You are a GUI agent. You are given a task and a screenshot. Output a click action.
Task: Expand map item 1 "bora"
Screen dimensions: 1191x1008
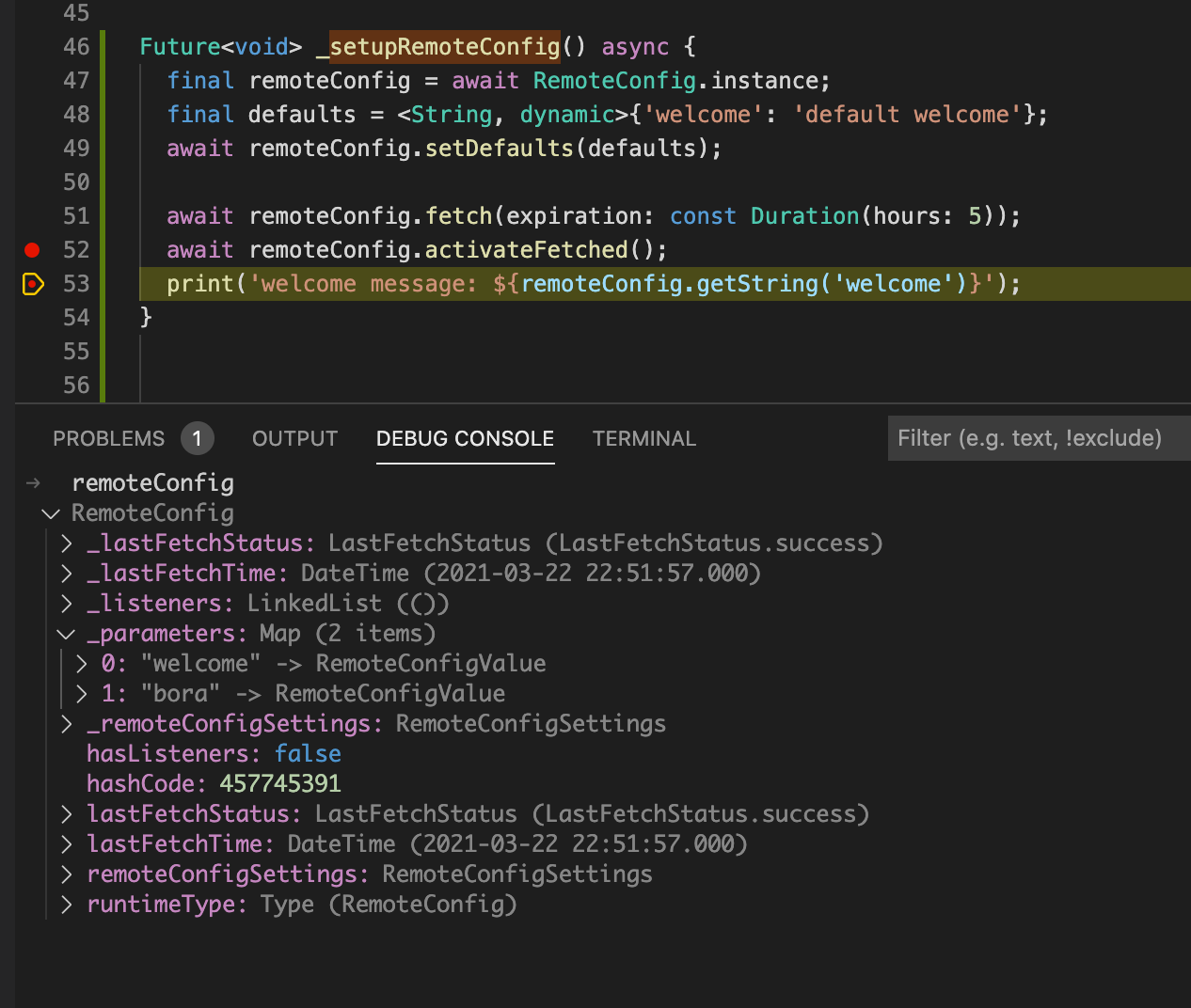(82, 694)
